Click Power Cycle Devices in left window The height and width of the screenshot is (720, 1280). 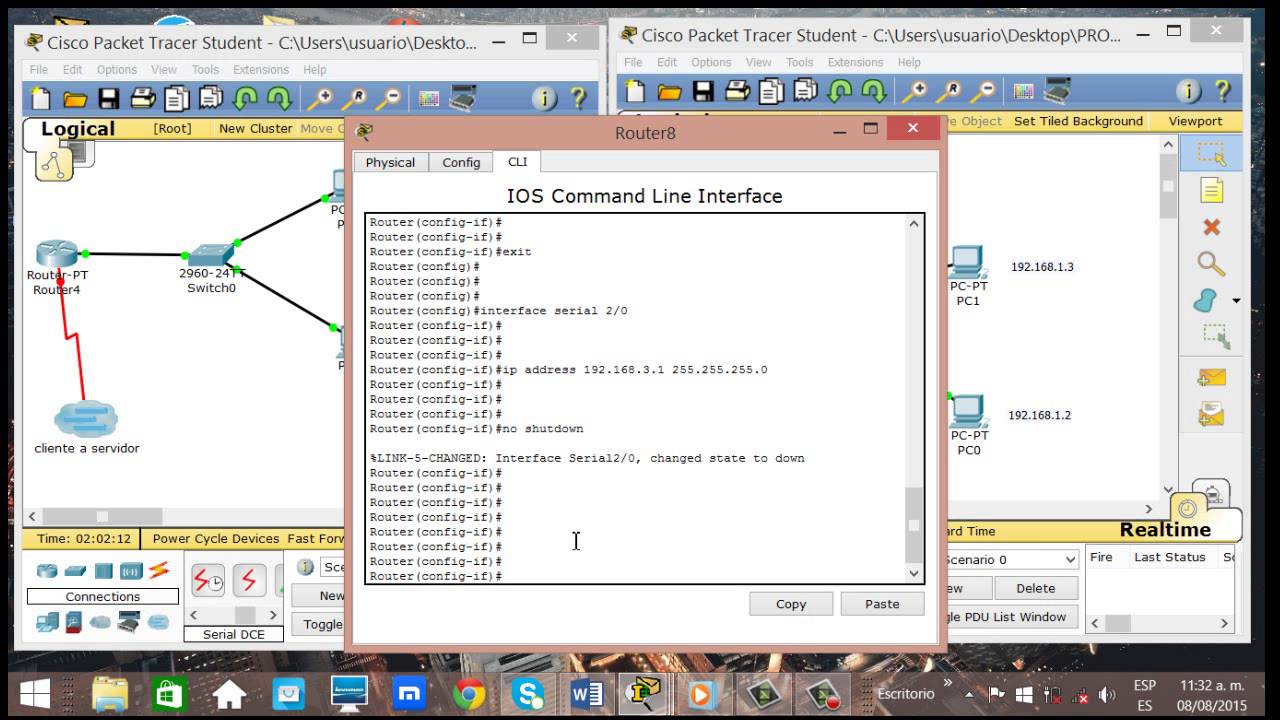pyautogui.click(x=216, y=538)
